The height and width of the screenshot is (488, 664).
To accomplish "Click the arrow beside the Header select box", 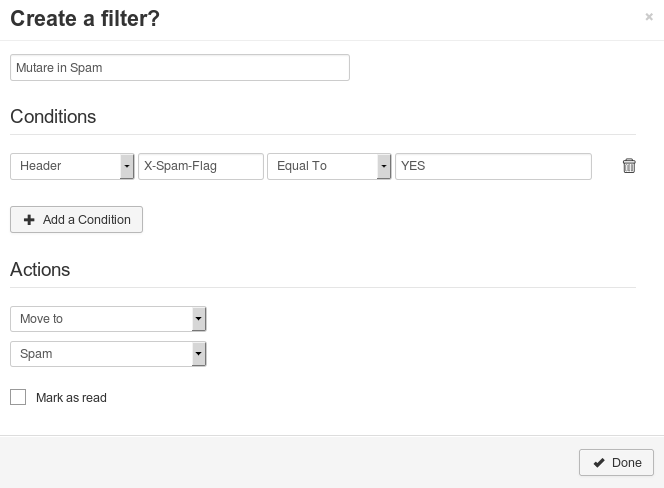I will (127, 166).
